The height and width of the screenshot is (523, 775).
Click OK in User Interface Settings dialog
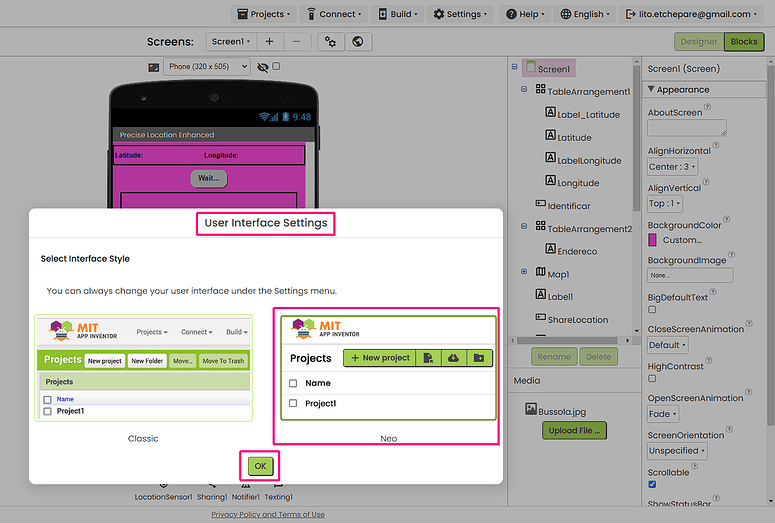click(260, 466)
